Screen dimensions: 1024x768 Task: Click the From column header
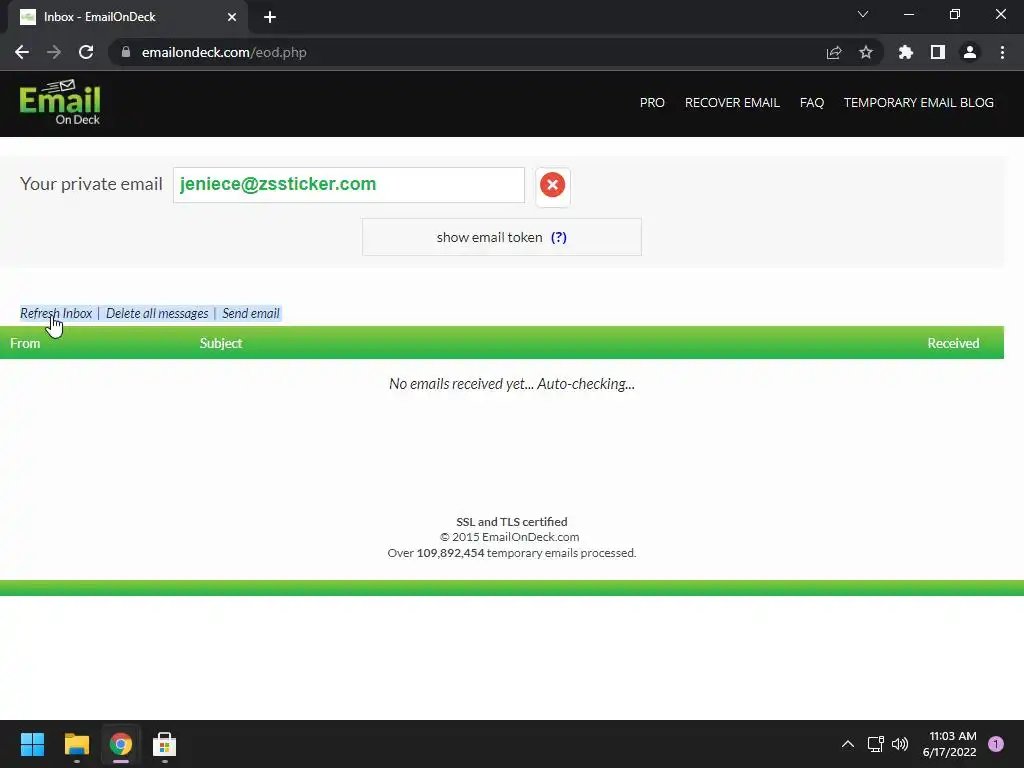(25, 343)
